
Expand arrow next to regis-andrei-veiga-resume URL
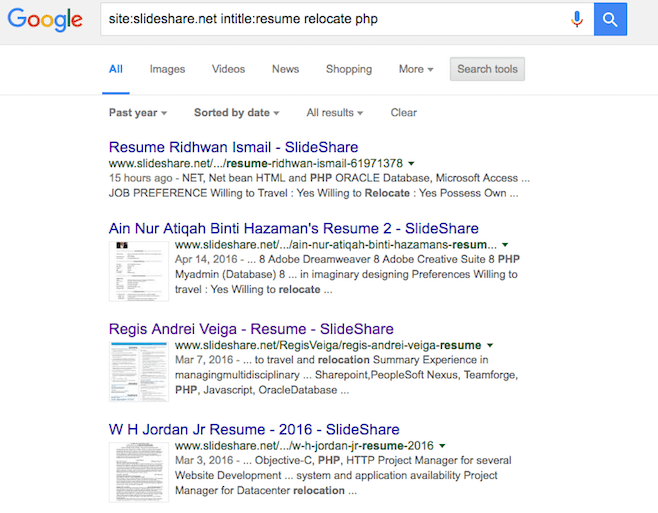click(490, 345)
